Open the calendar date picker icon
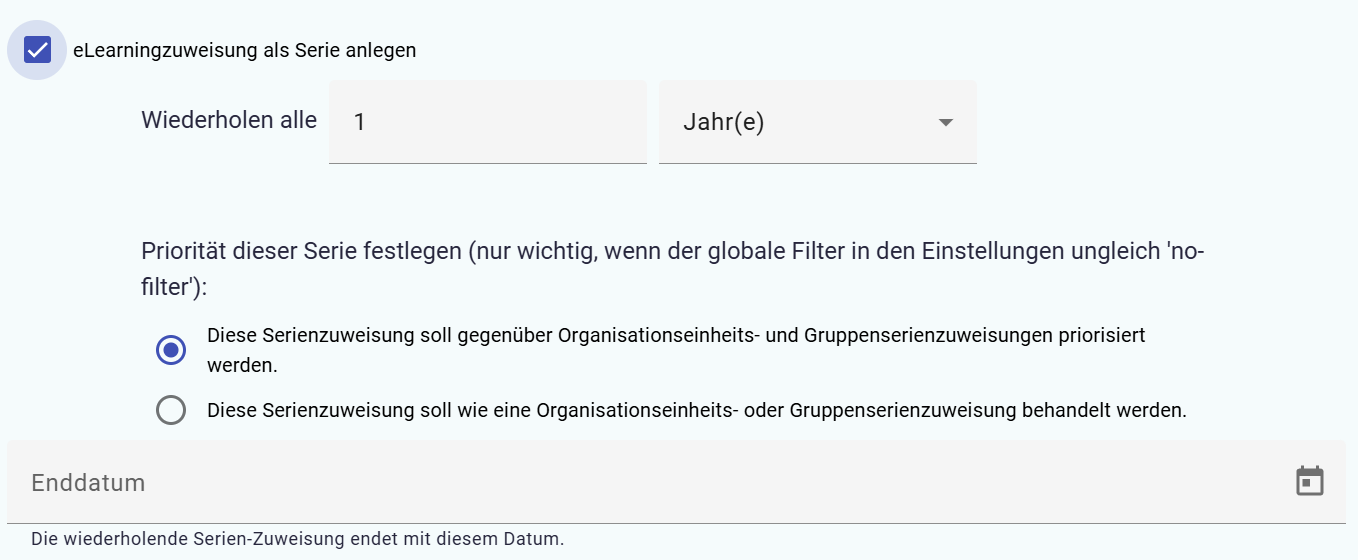 click(x=1309, y=481)
